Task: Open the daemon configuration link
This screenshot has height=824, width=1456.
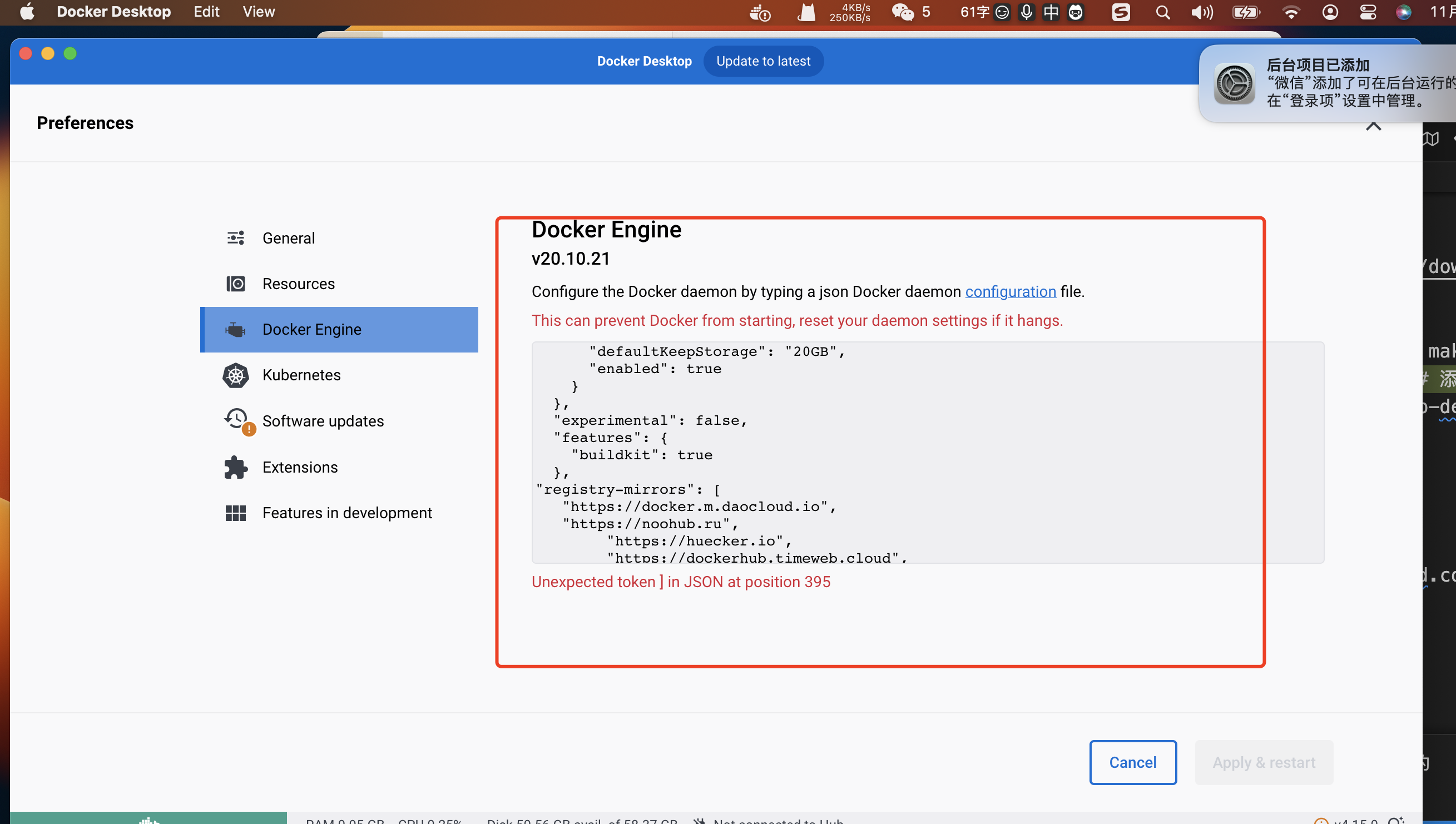Action: [1011, 291]
